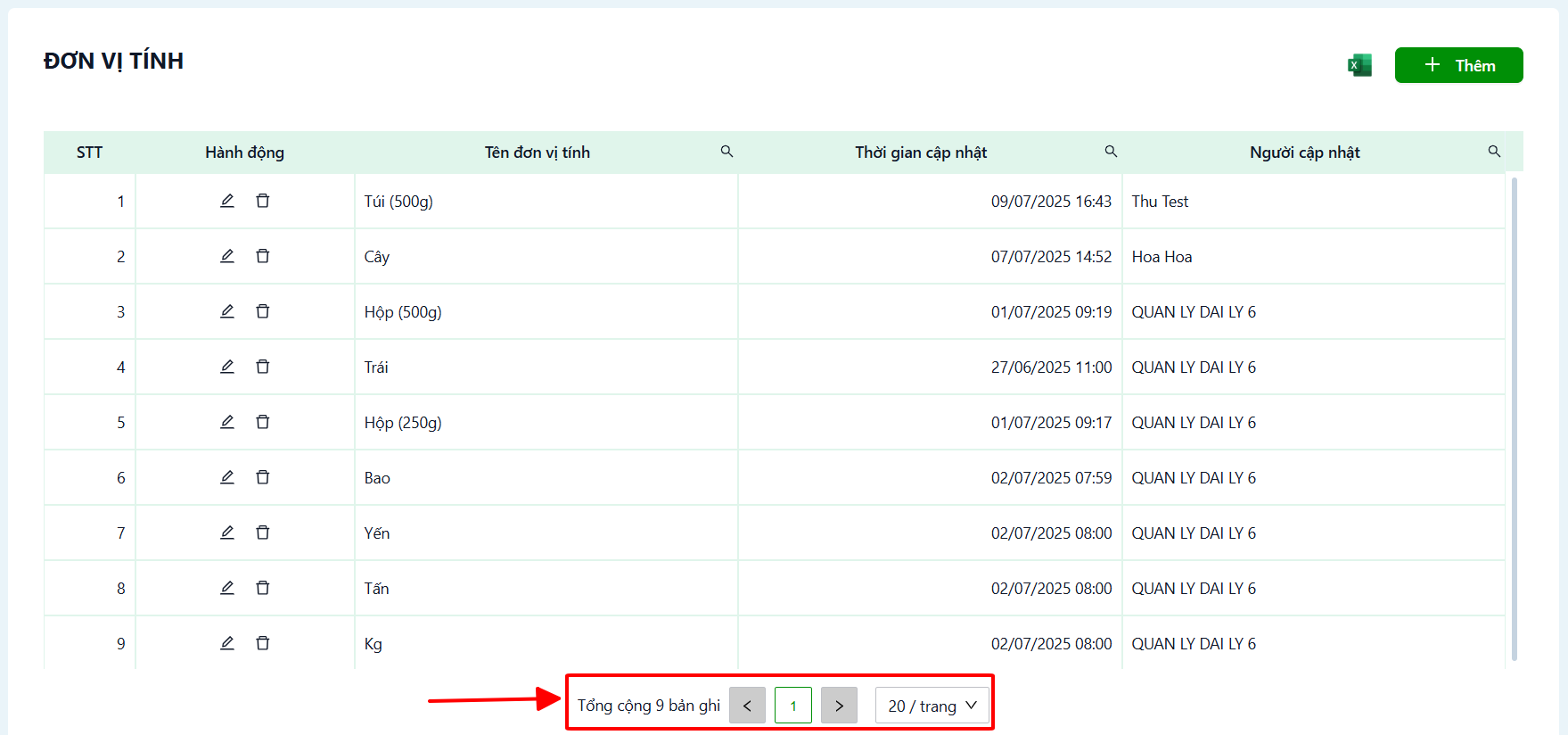The image size is (1568, 735).
Task: Click the Hành động column header
Action: (244, 153)
